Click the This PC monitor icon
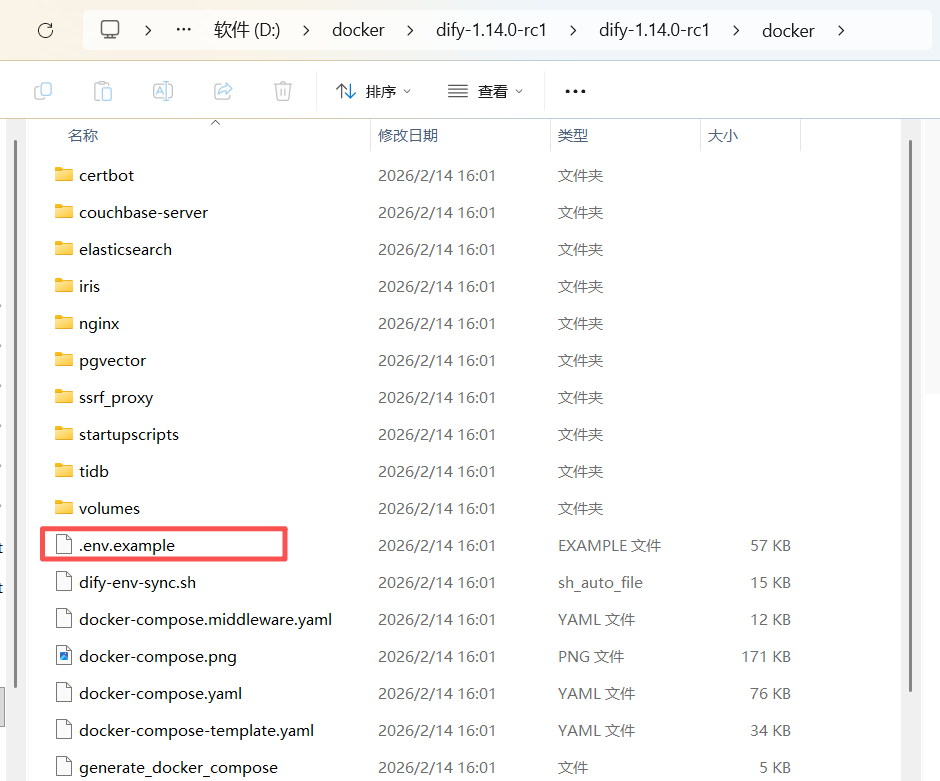940x781 pixels. pos(110,29)
